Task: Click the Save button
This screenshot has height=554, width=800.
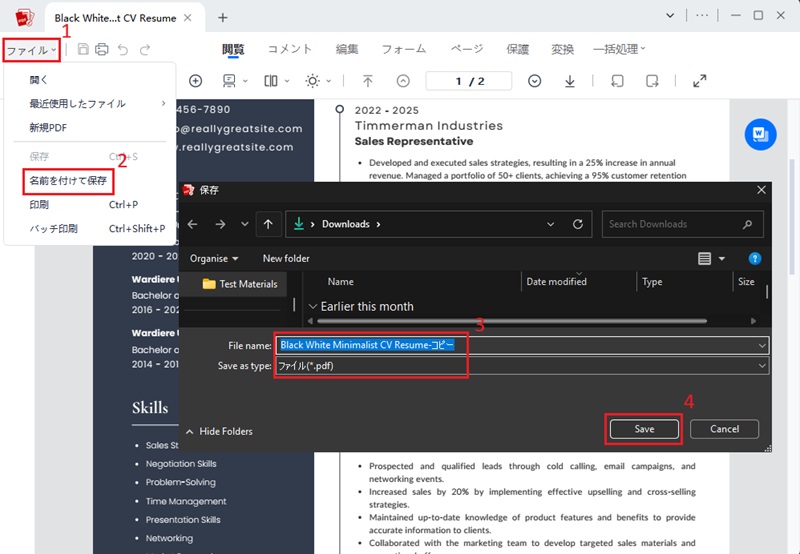Action: tap(644, 429)
